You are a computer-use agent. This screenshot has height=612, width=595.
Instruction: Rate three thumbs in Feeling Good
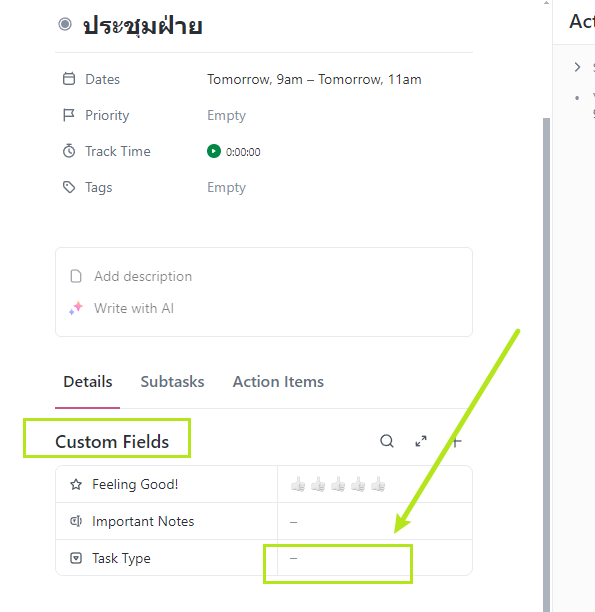(338, 484)
